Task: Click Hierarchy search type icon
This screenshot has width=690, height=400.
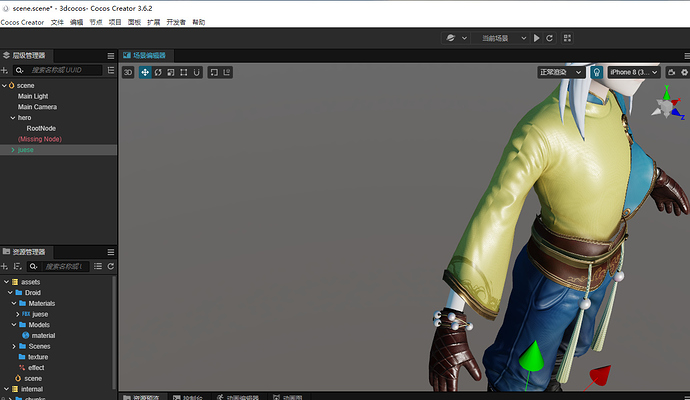Action: point(19,70)
